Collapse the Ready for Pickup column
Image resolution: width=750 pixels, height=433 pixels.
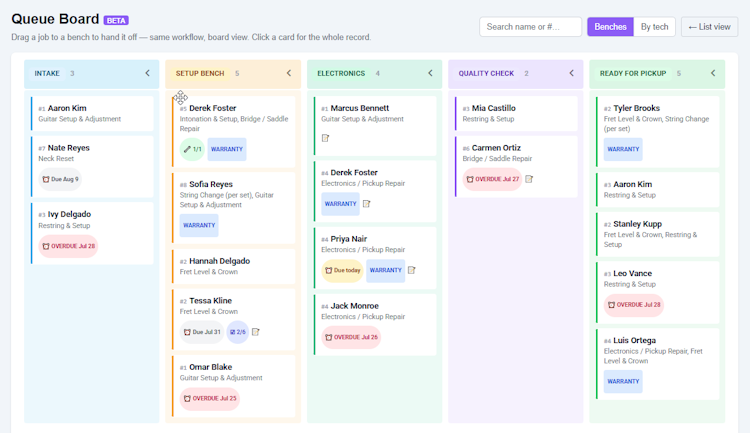(x=713, y=73)
